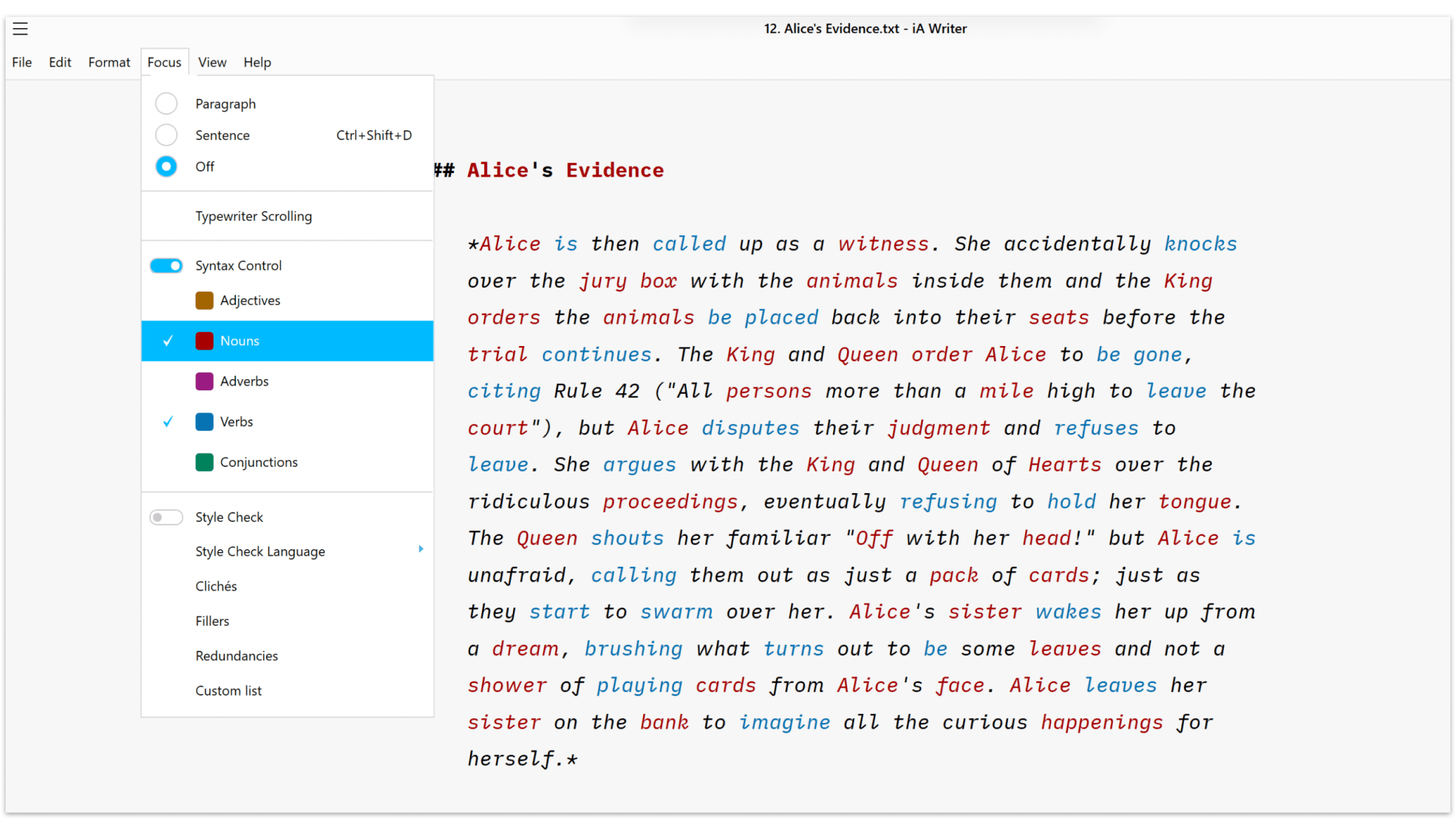This screenshot has height=819, width=1456.
Task: Turn off the Syntax Control toggle
Action: 166,266
